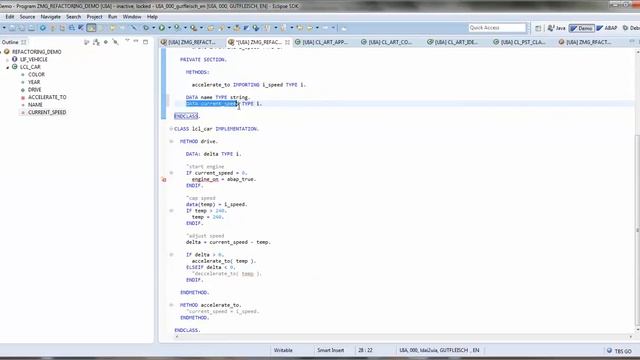This screenshot has width=640, height=360.
Task: Click the error marker beside engine_on line
Action: tap(164, 179)
